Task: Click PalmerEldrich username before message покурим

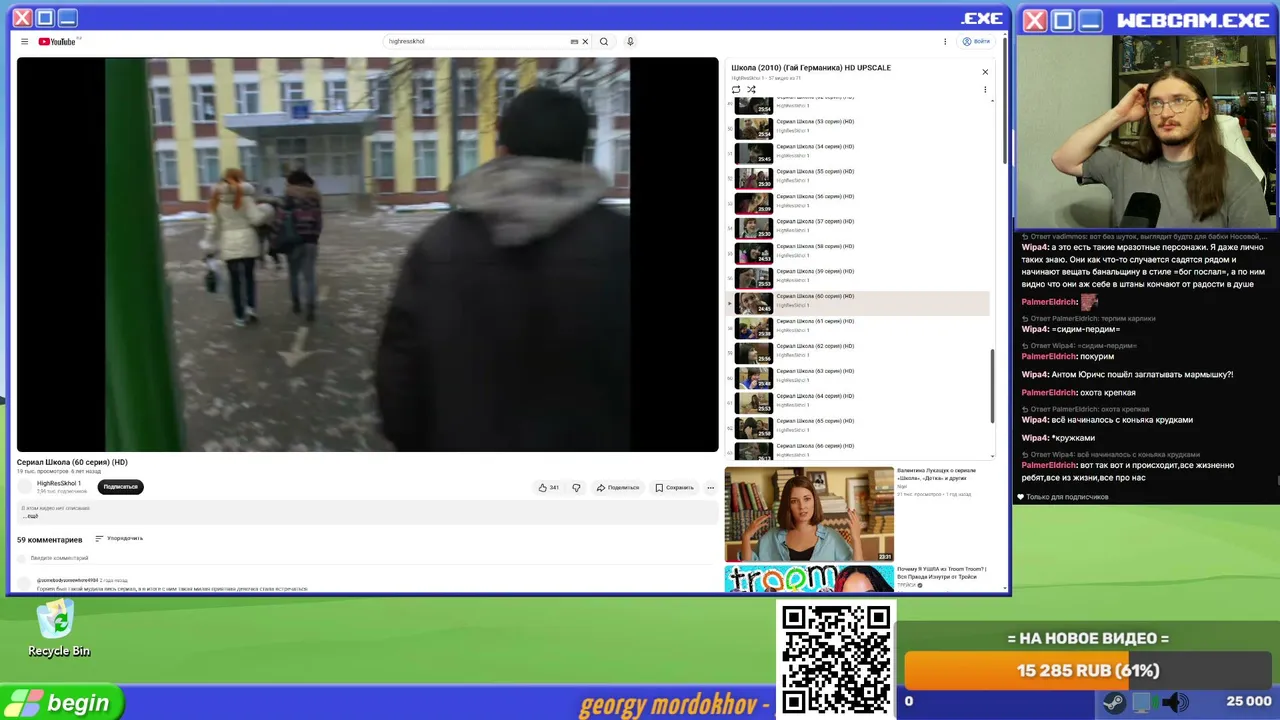Action: 1049,356
